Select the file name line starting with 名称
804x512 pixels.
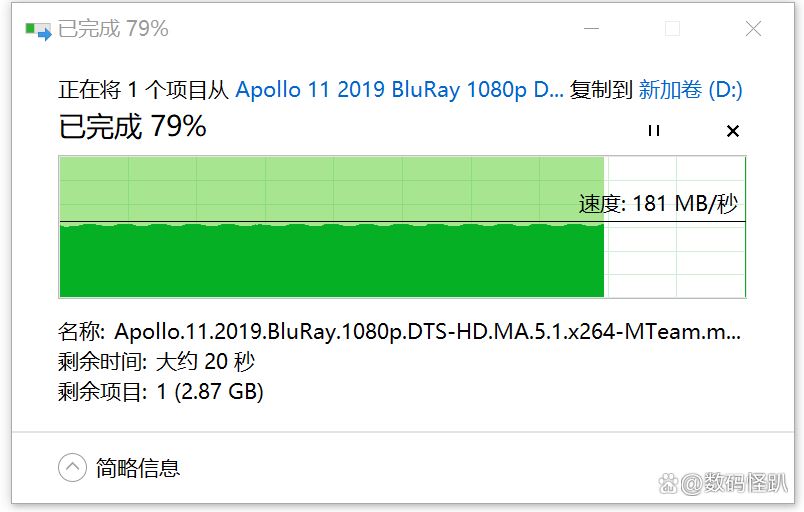[x=400, y=332]
